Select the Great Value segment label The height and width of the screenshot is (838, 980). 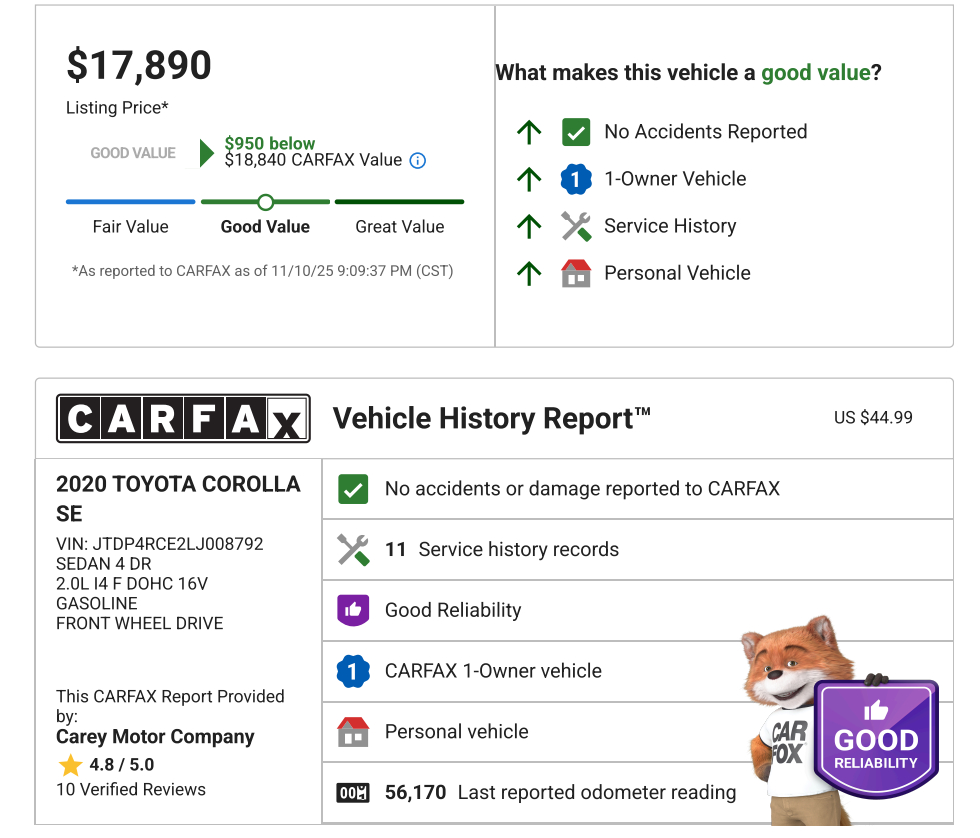click(399, 227)
